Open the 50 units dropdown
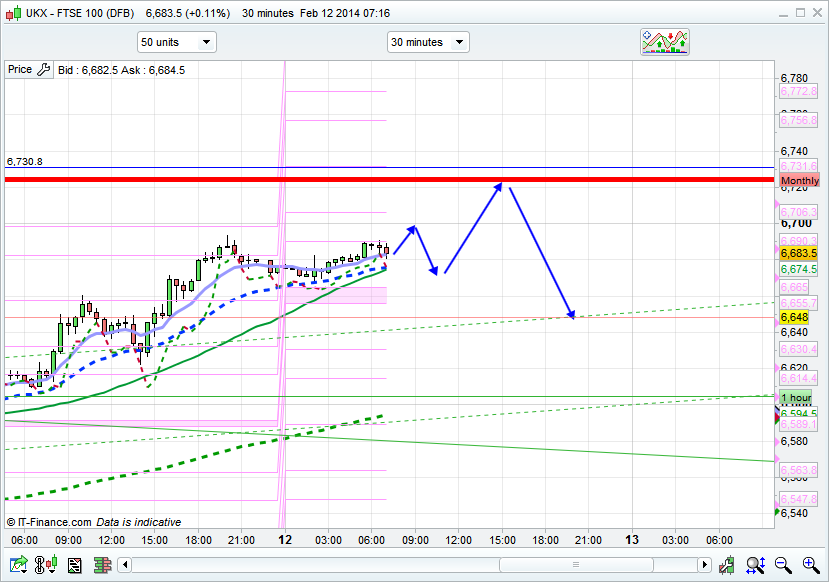This screenshot has height=582, width=829. (176, 42)
